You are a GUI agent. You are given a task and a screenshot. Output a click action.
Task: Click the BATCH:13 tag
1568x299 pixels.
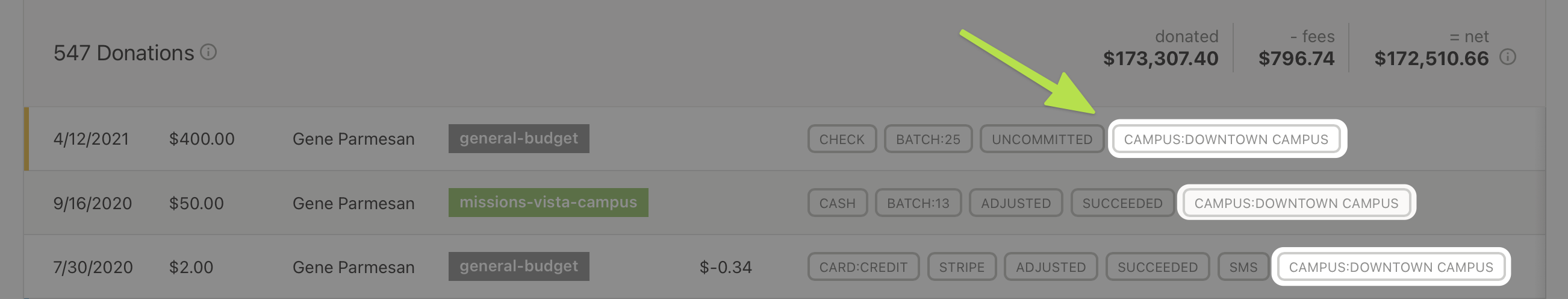(917, 203)
